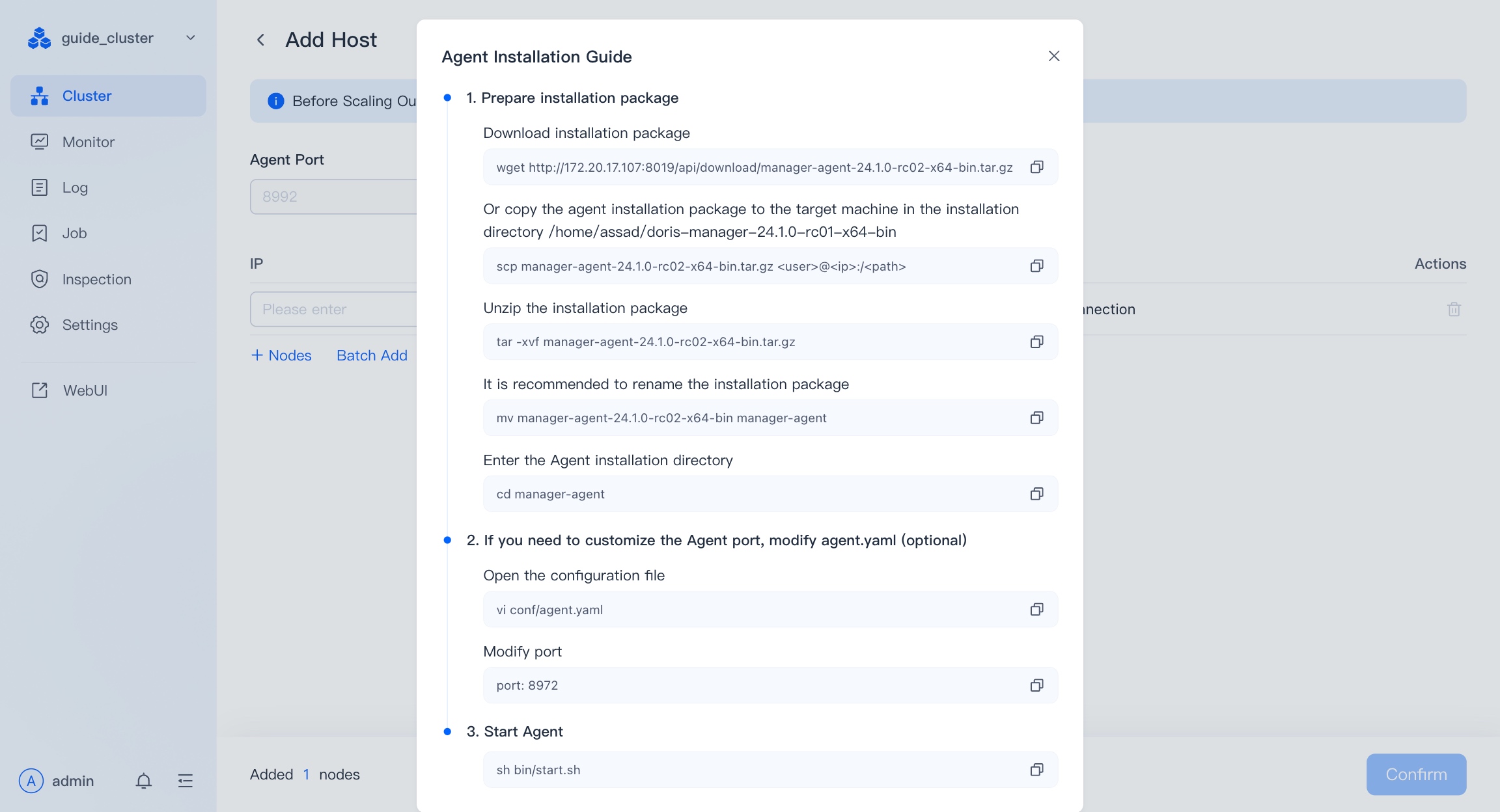
Task: Open the Cluster menu item
Action: click(108, 96)
